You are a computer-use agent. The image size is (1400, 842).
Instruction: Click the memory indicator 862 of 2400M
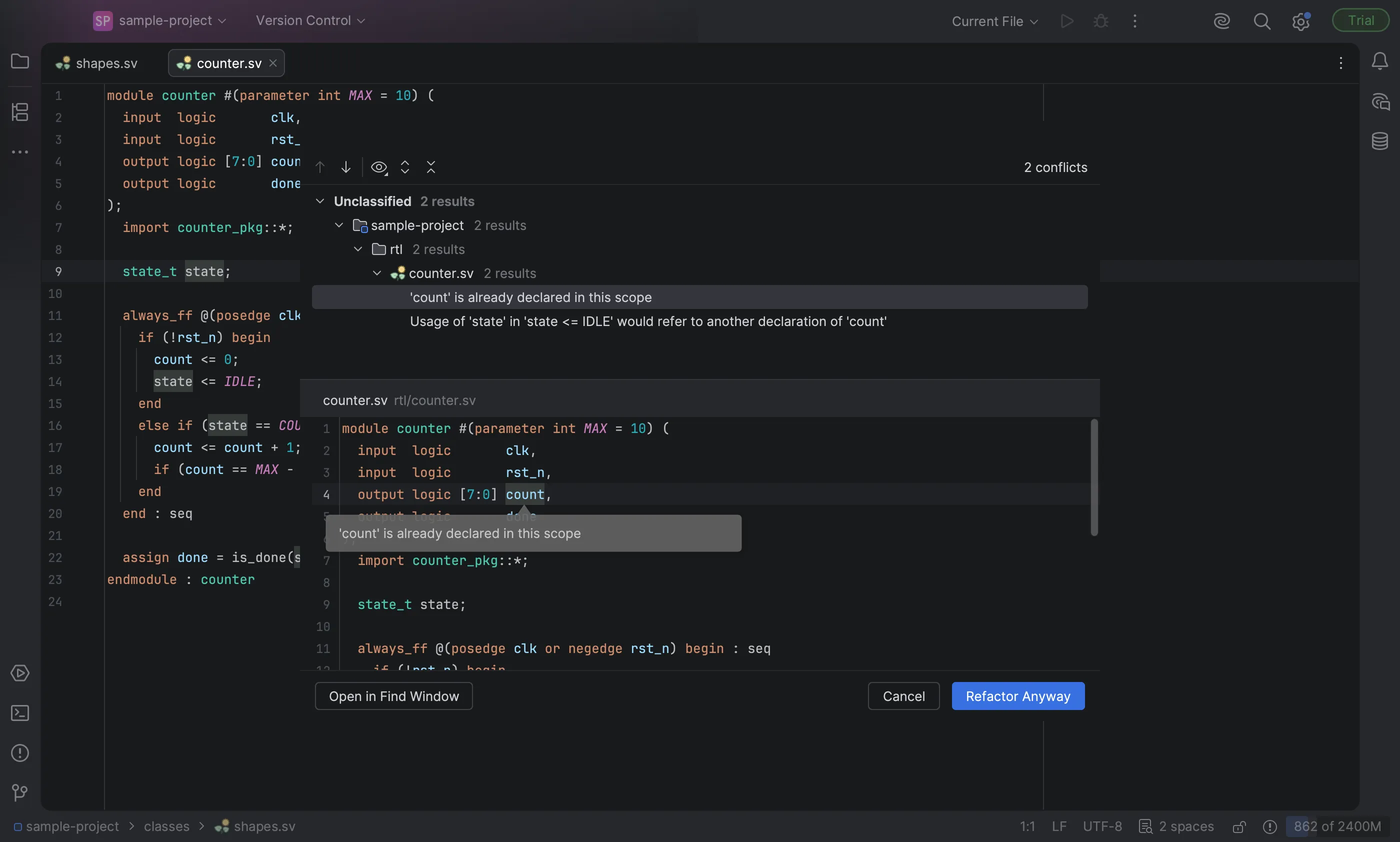pos(1337,826)
